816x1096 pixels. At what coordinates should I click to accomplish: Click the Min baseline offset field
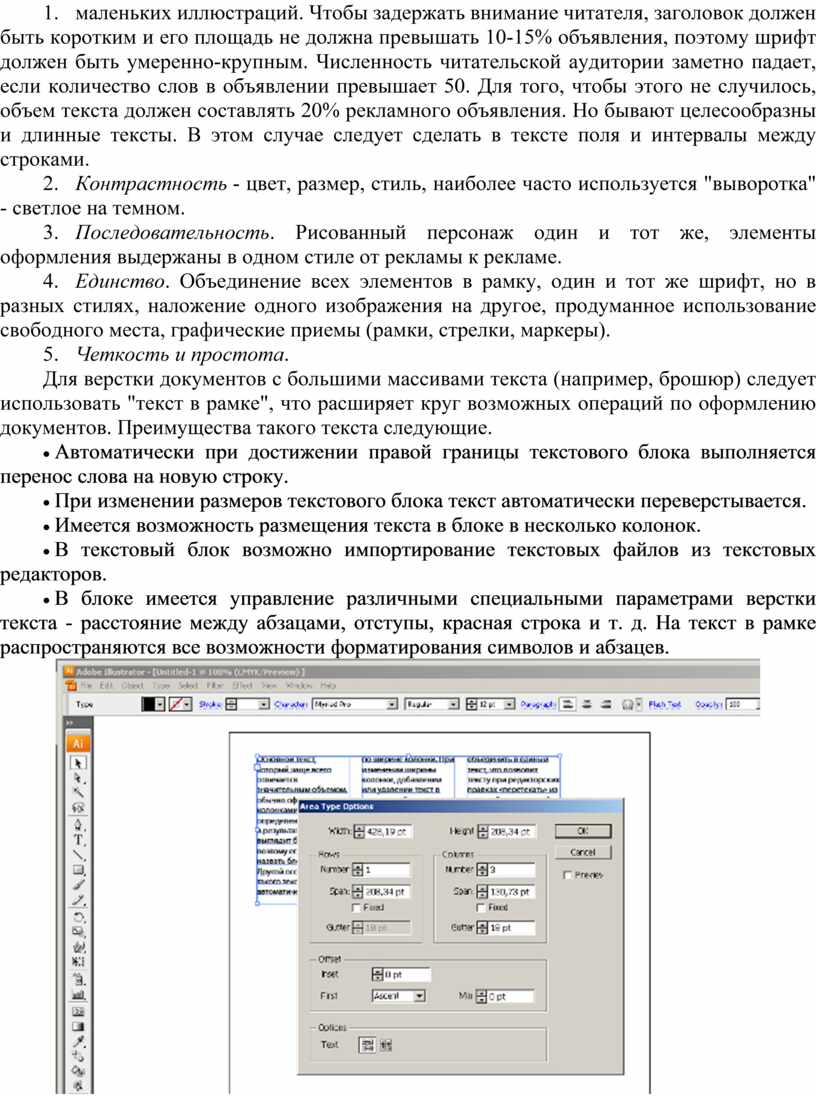tap(510, 996)
